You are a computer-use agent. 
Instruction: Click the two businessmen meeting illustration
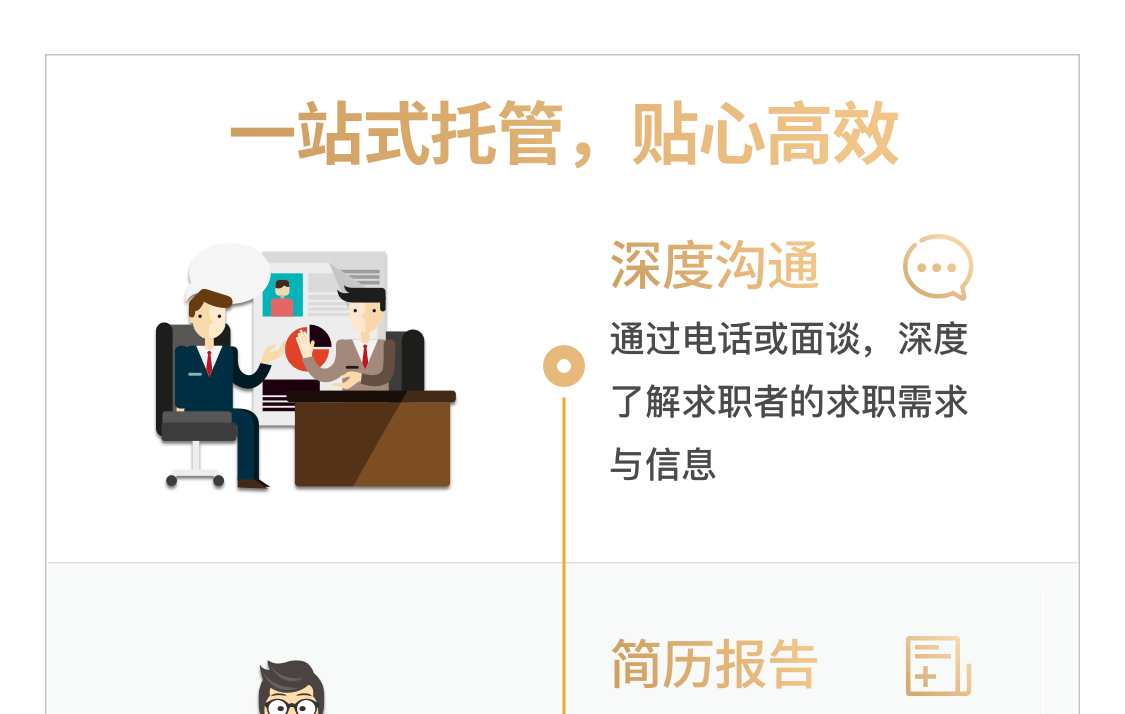306,367
